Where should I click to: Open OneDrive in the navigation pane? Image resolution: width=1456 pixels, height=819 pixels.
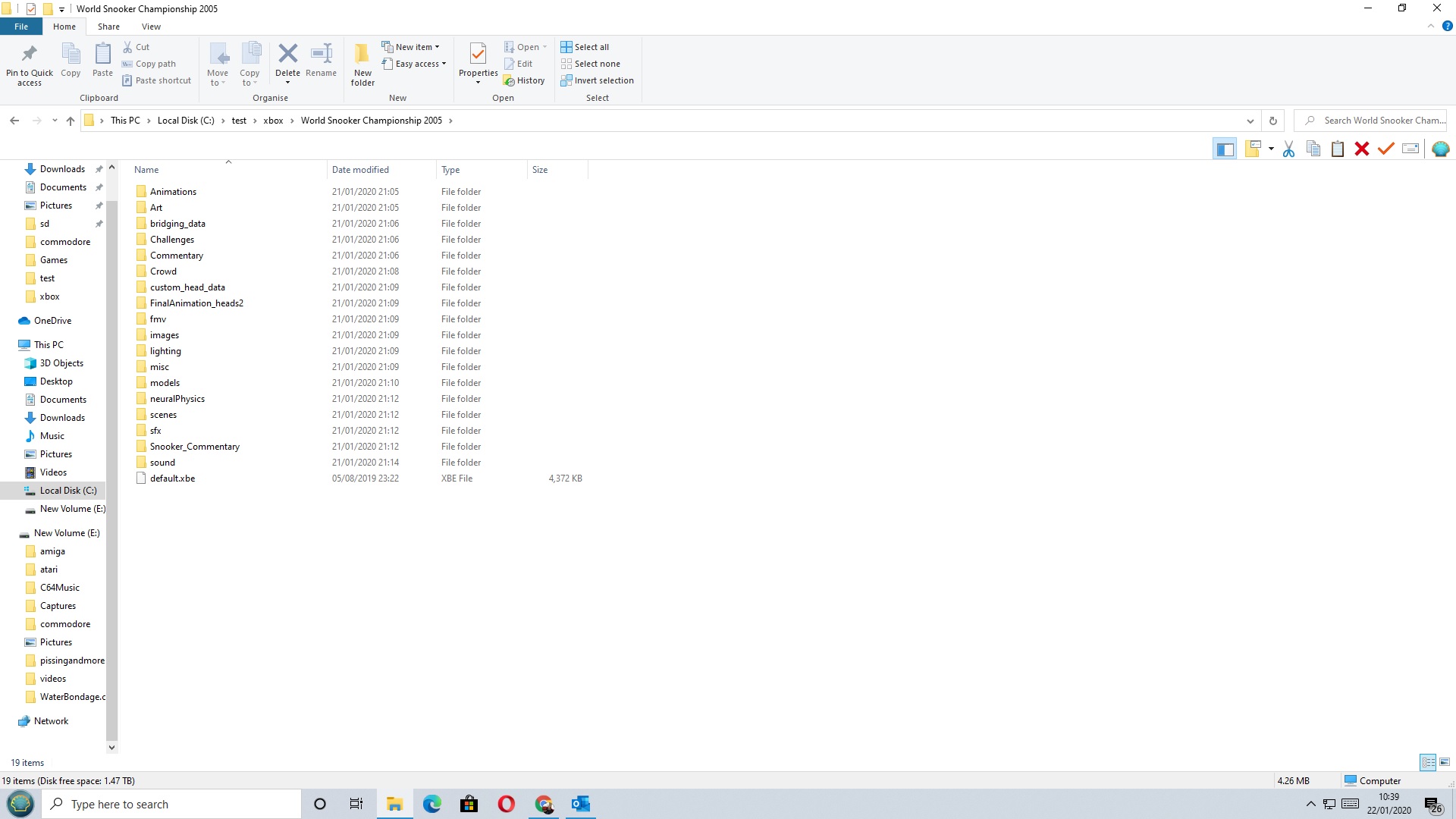pyautogui.click(x=52, y=321)
